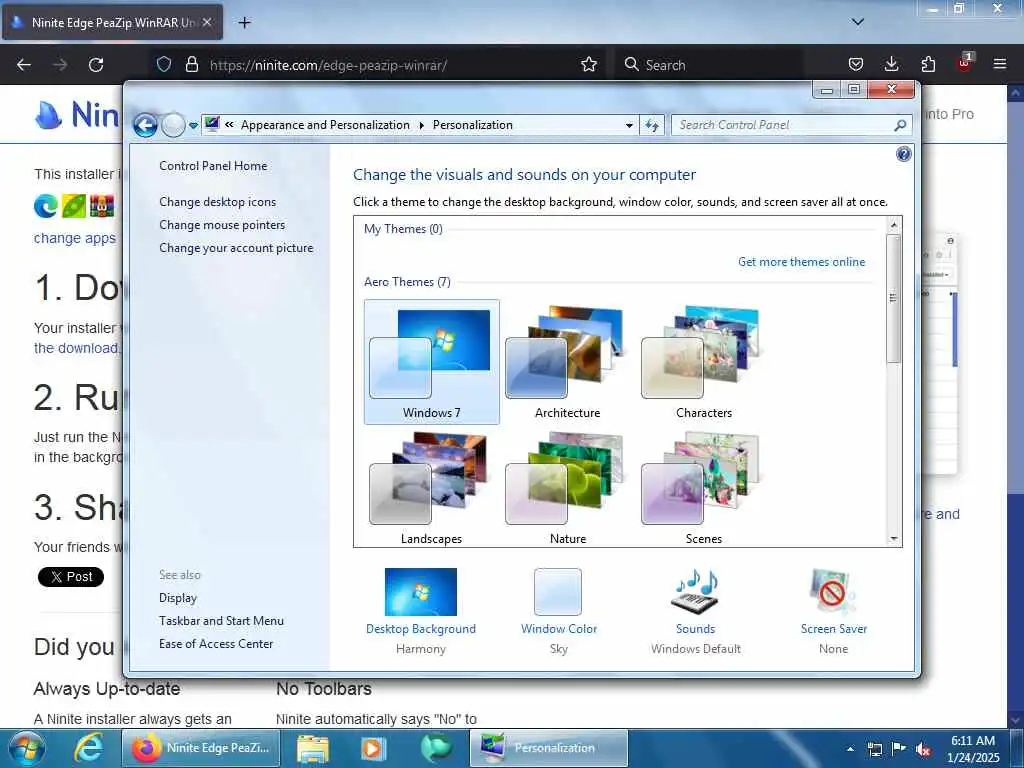
Task: Open the Windows Start button
Action: [x=26, y=748]
